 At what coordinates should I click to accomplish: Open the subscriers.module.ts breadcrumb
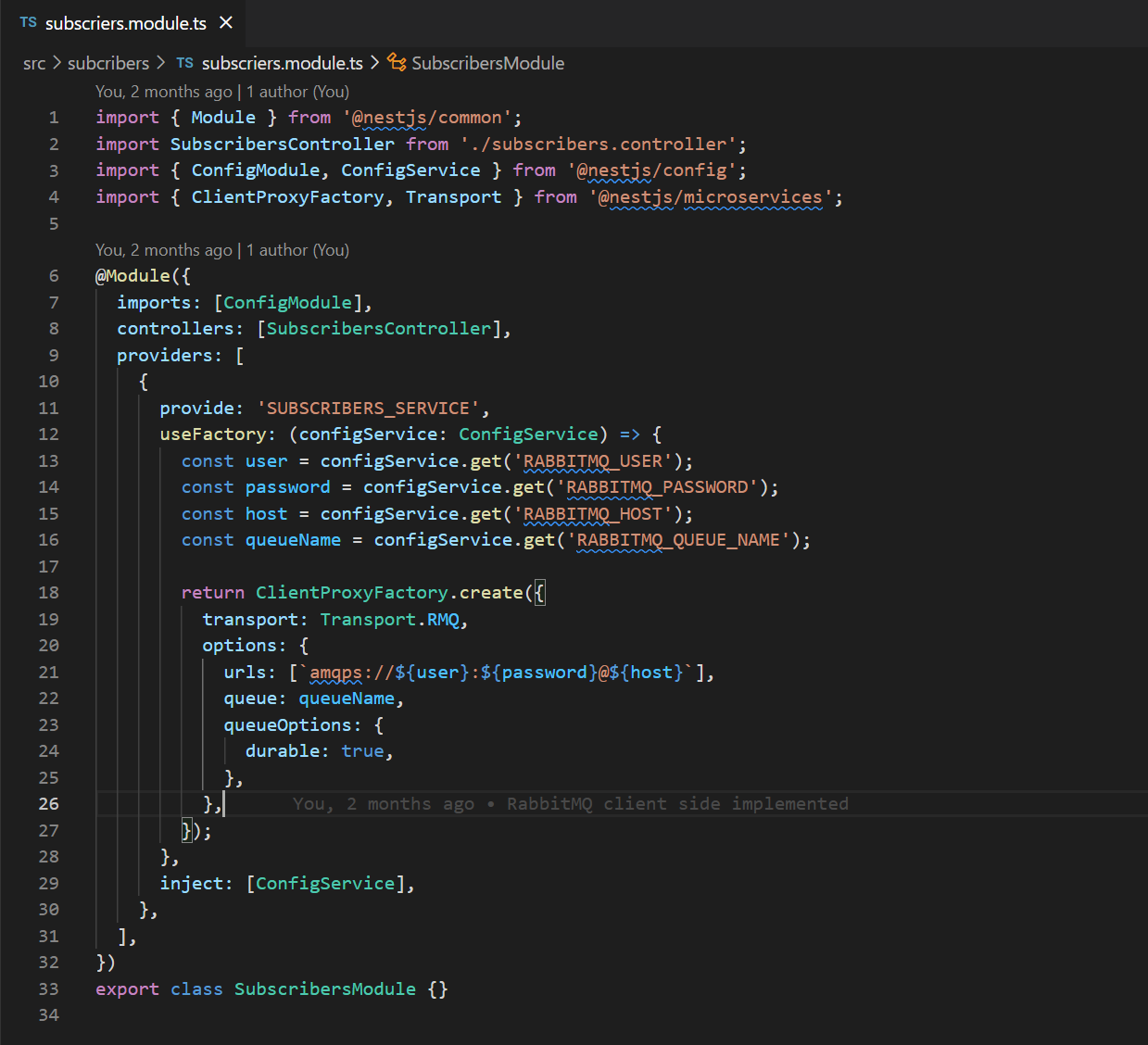click(283, 63)
